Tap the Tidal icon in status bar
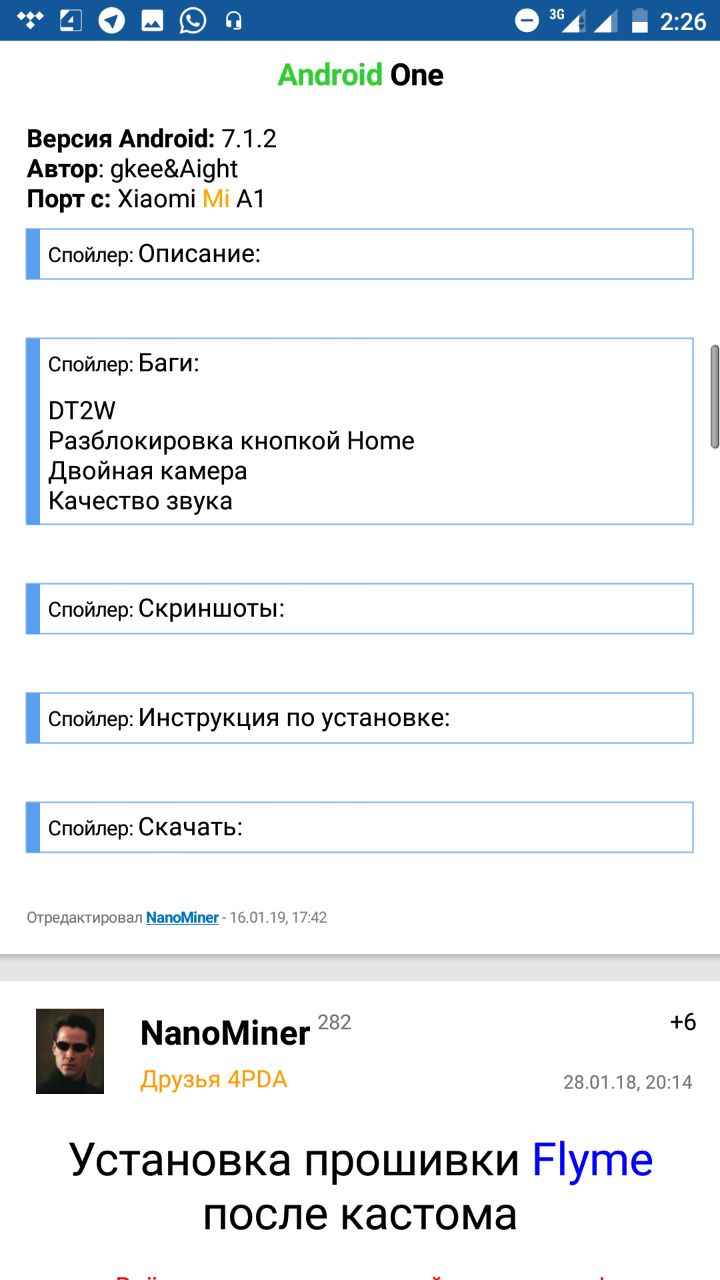720x1280 pixels. (30, 20)
